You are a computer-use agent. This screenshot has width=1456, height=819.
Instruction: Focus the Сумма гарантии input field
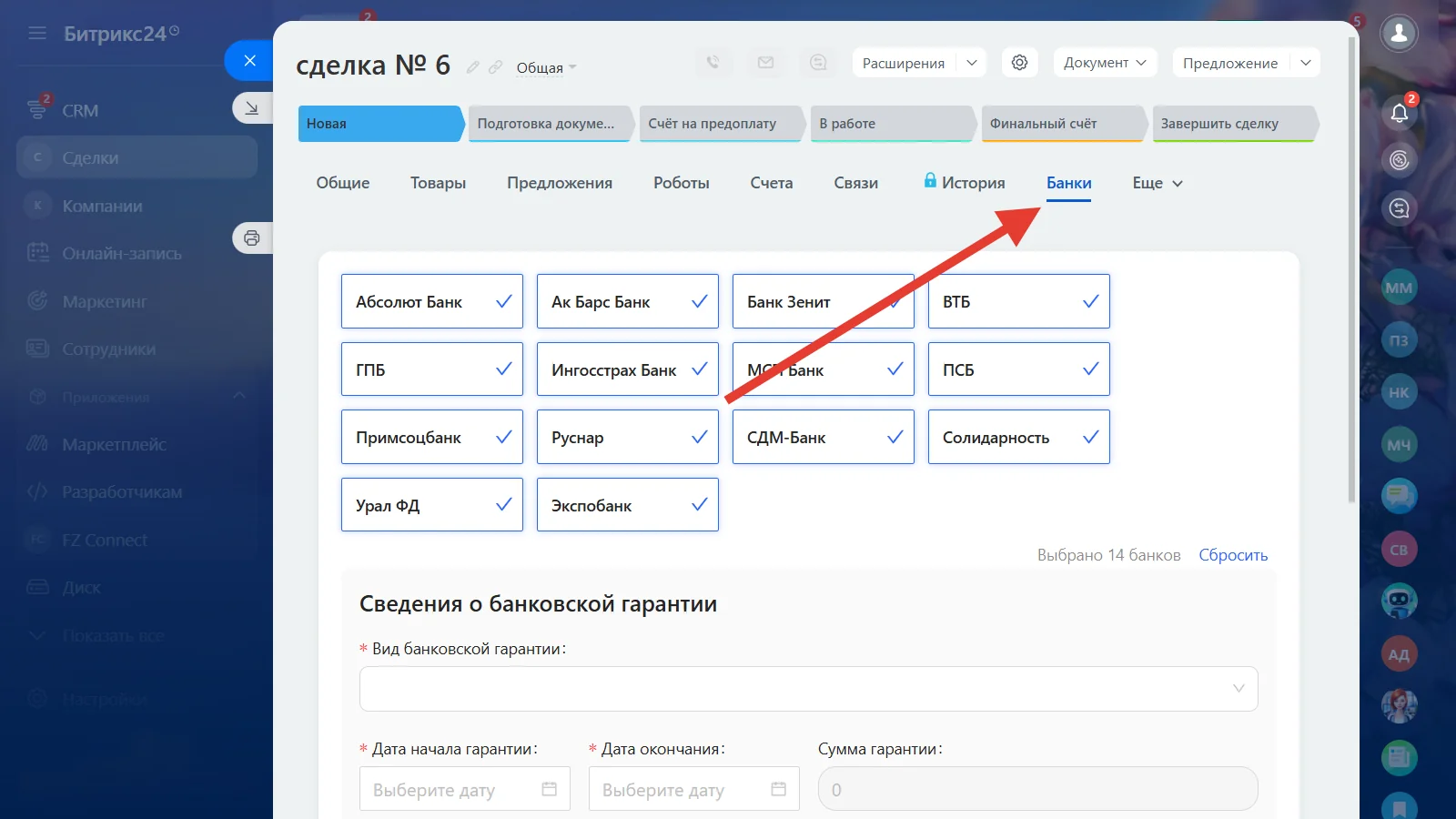pyautogui.click(x=1038, y=789)
